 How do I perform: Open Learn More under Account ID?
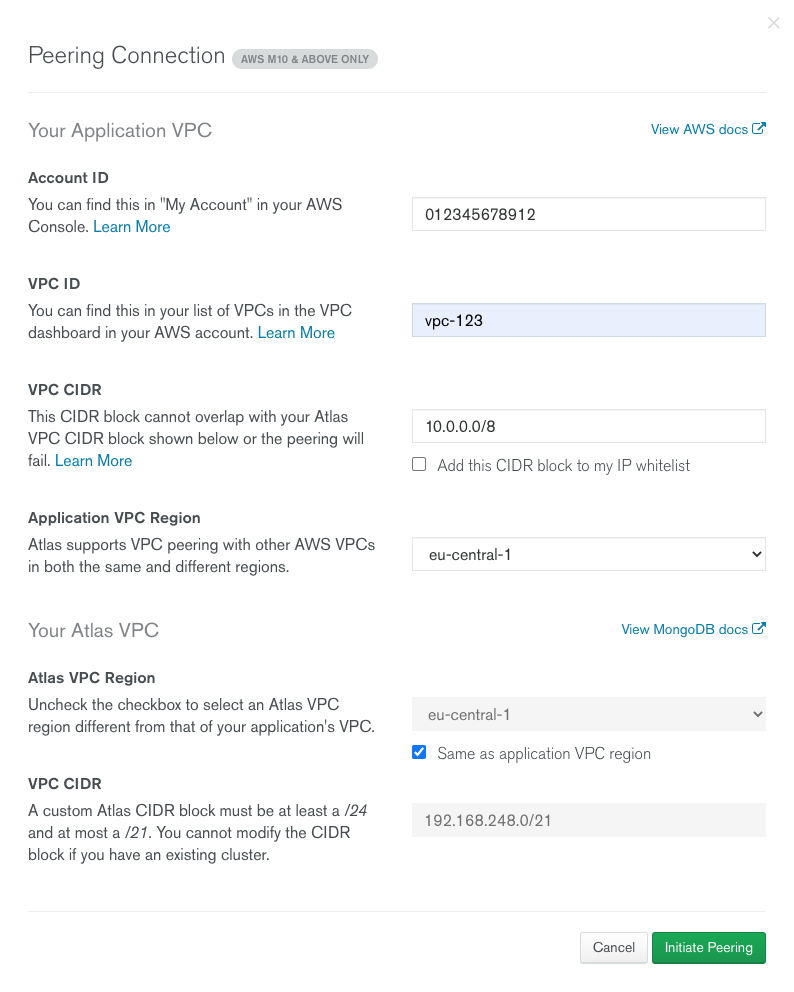[x=132, y=227]
